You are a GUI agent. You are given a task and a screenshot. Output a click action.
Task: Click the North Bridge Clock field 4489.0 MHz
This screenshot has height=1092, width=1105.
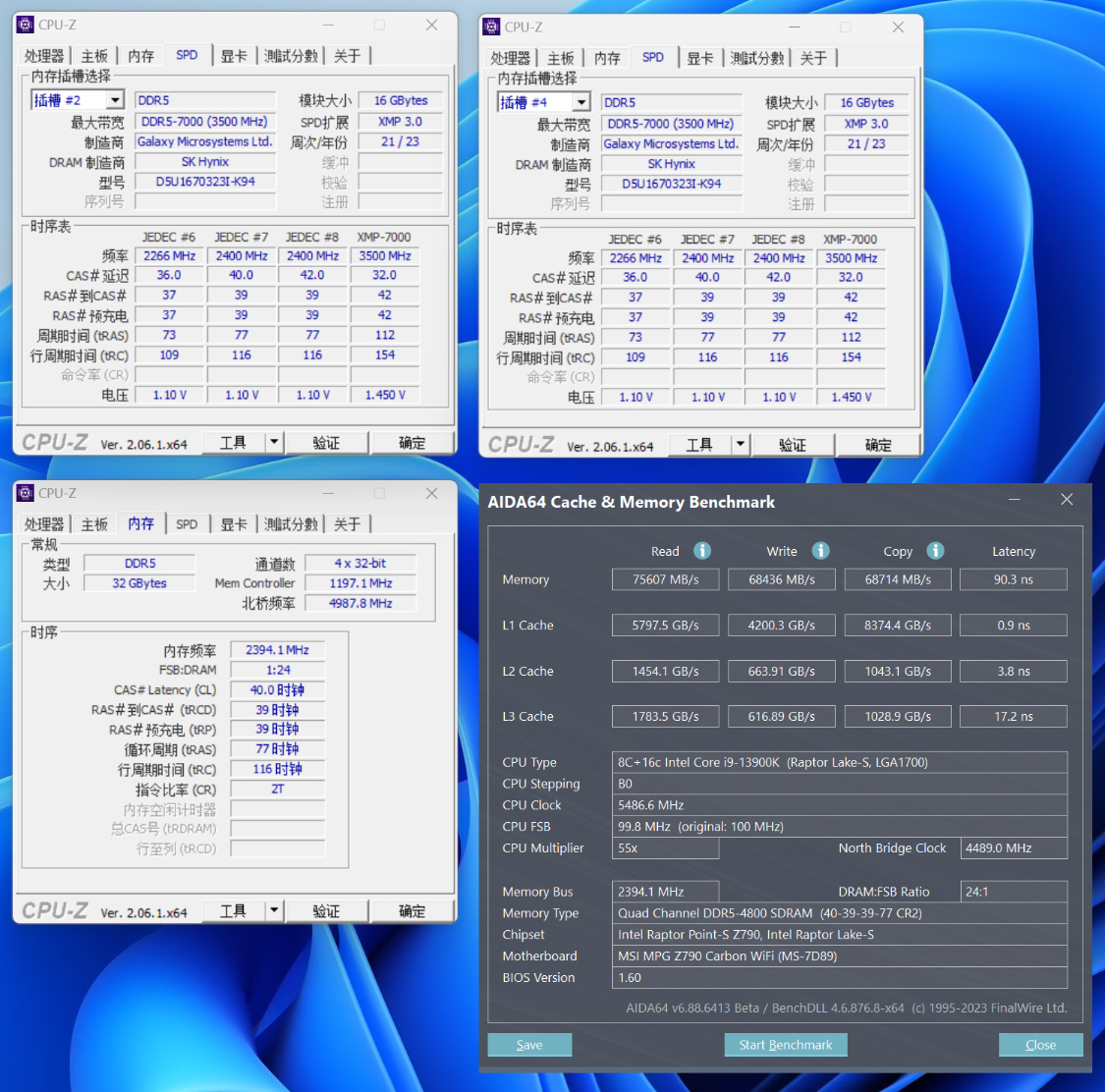click(x=1014, y=847)
